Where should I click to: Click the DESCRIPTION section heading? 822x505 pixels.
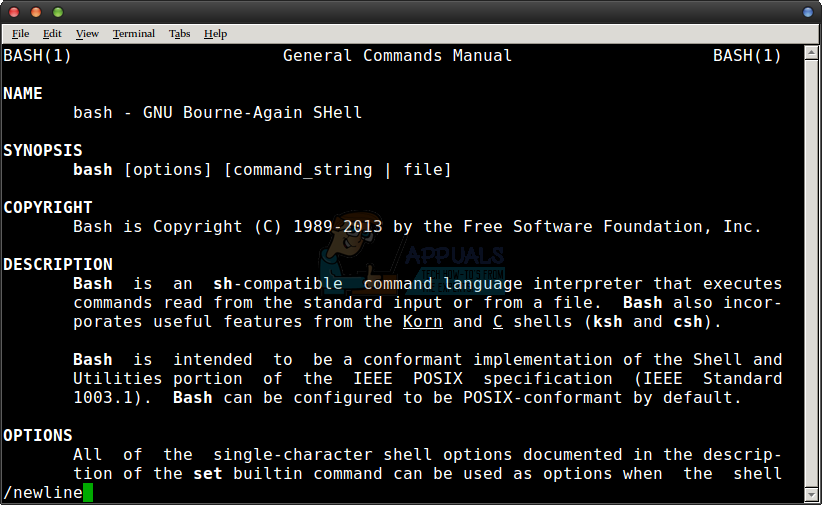click(x=58, y=264)
